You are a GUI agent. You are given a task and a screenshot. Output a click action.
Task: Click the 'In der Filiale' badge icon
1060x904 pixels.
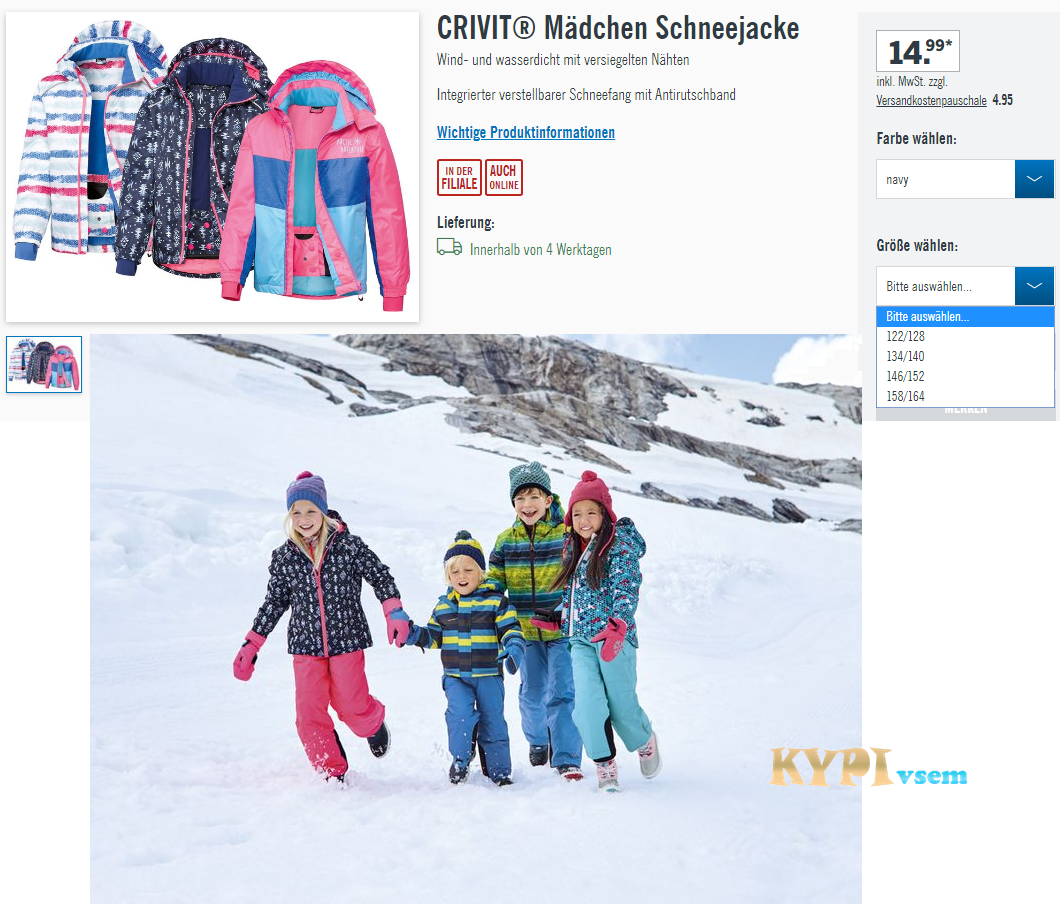459,177
